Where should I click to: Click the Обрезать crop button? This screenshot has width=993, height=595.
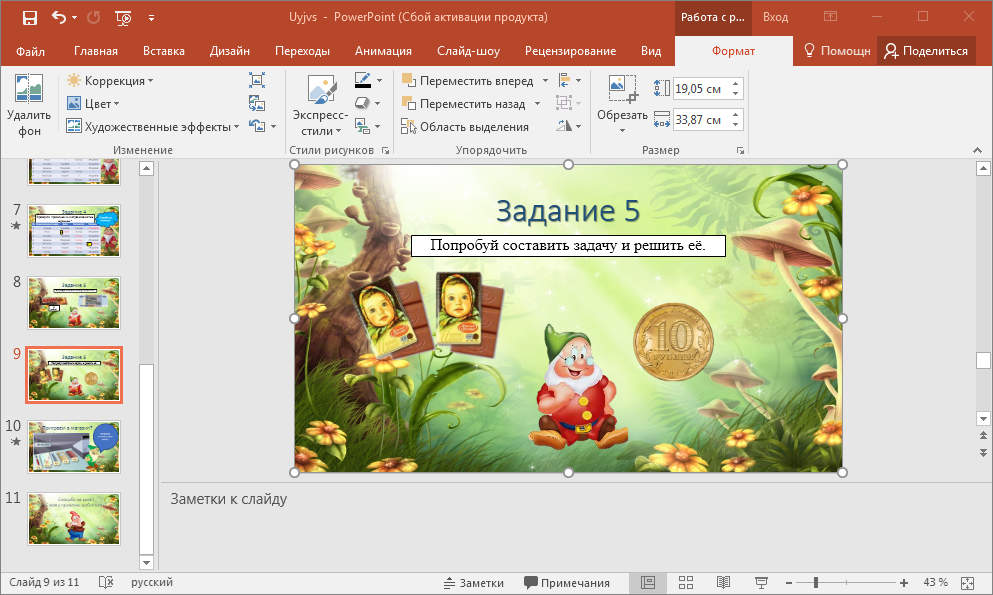click(x=622, y=104)
